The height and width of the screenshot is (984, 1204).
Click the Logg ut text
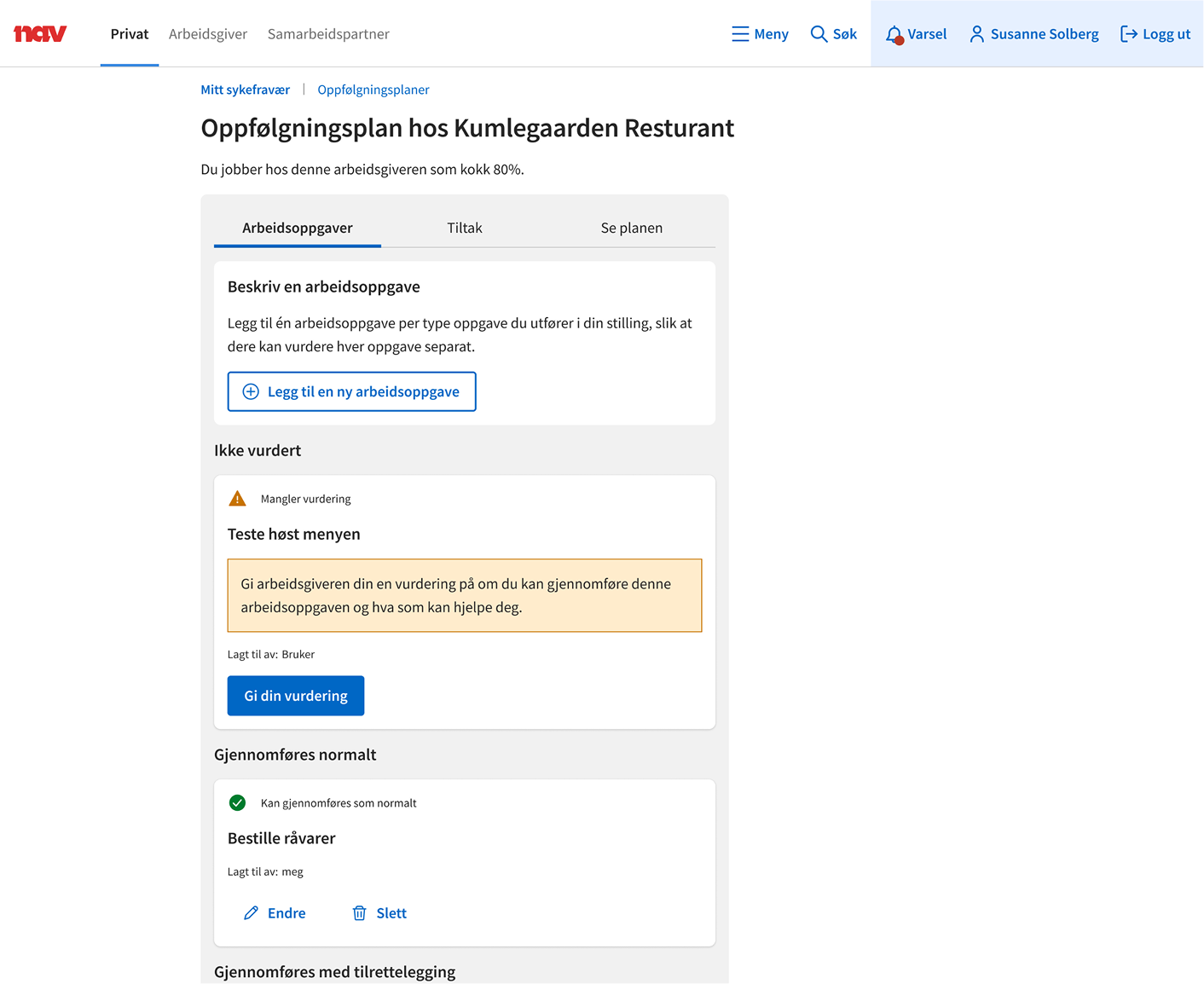[x=1166, y=34]
